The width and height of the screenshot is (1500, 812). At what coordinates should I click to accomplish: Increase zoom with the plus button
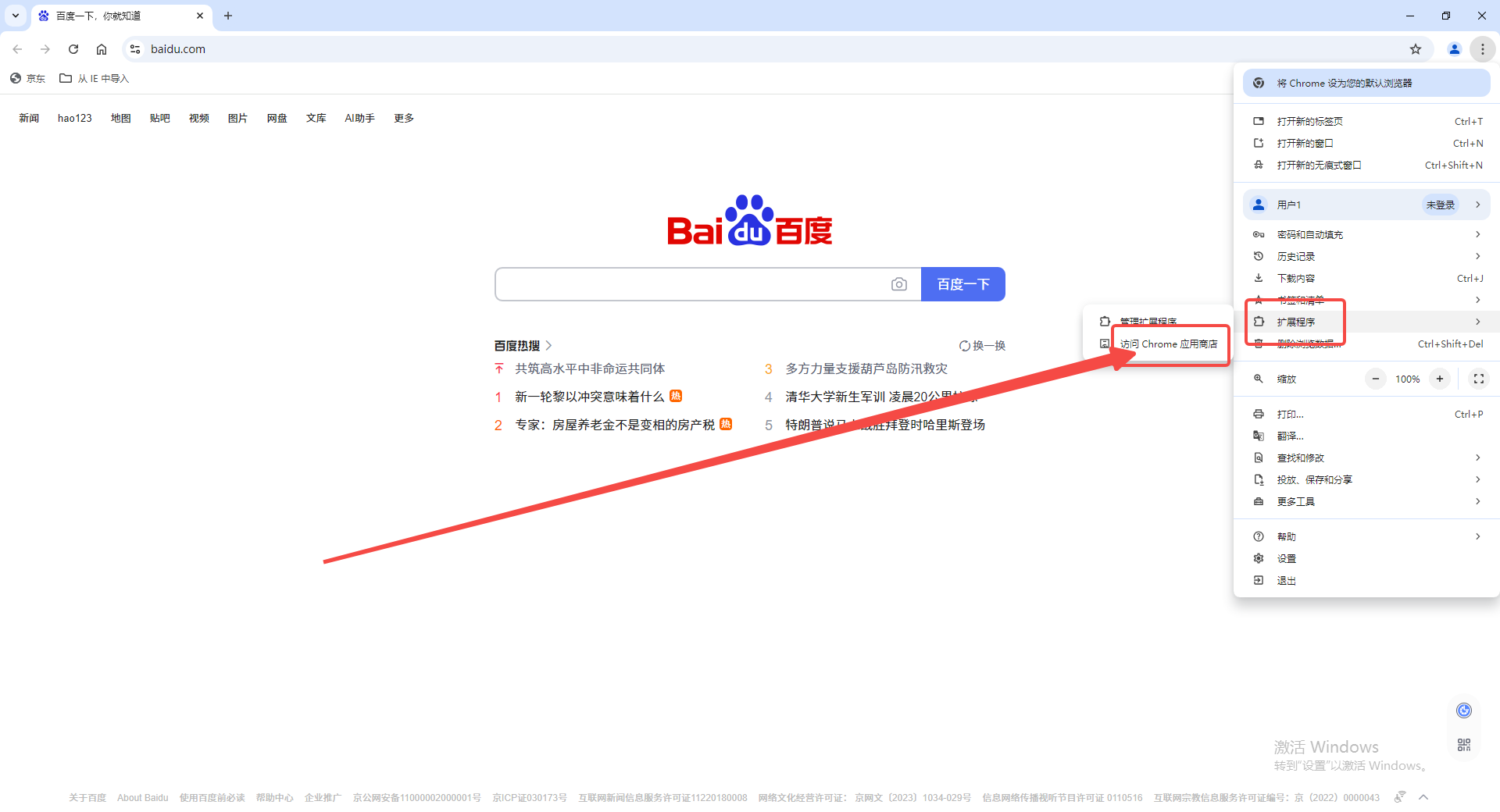click(x=1440, y=379)
